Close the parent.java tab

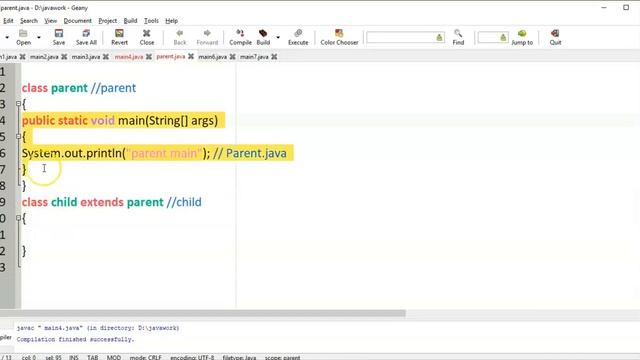191,56
